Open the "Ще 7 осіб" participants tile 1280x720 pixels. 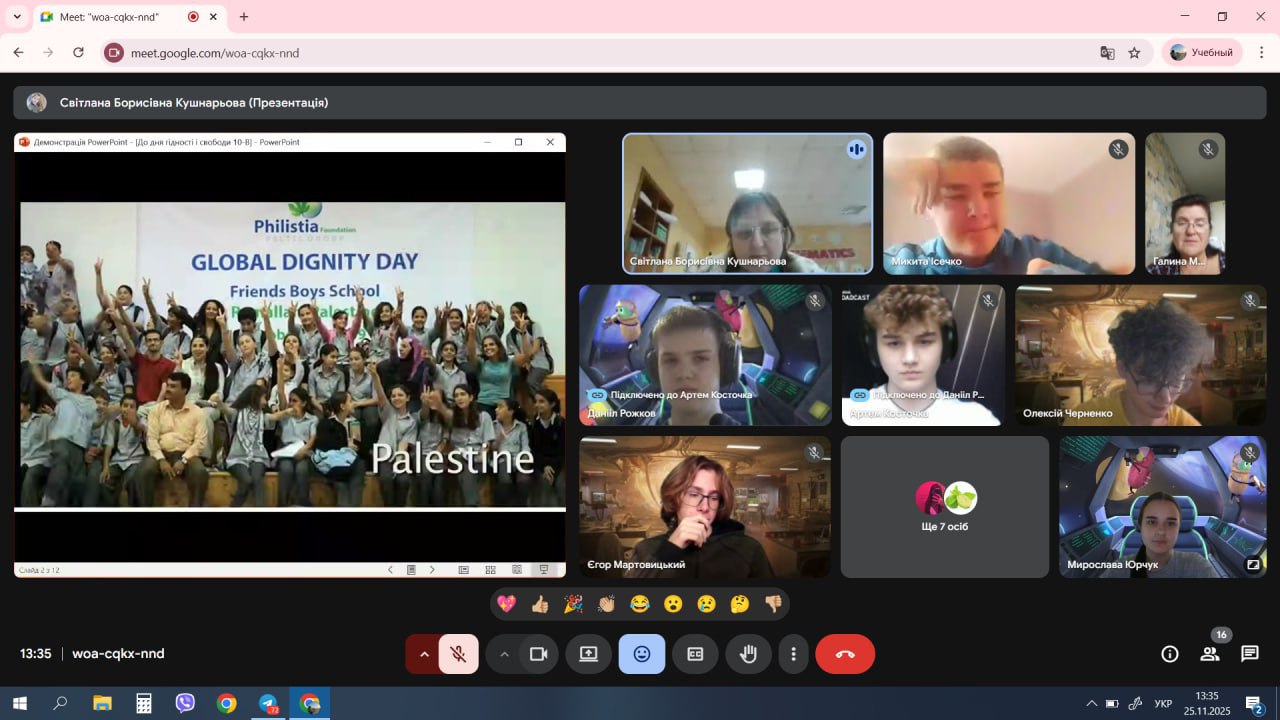pos(944,507)
